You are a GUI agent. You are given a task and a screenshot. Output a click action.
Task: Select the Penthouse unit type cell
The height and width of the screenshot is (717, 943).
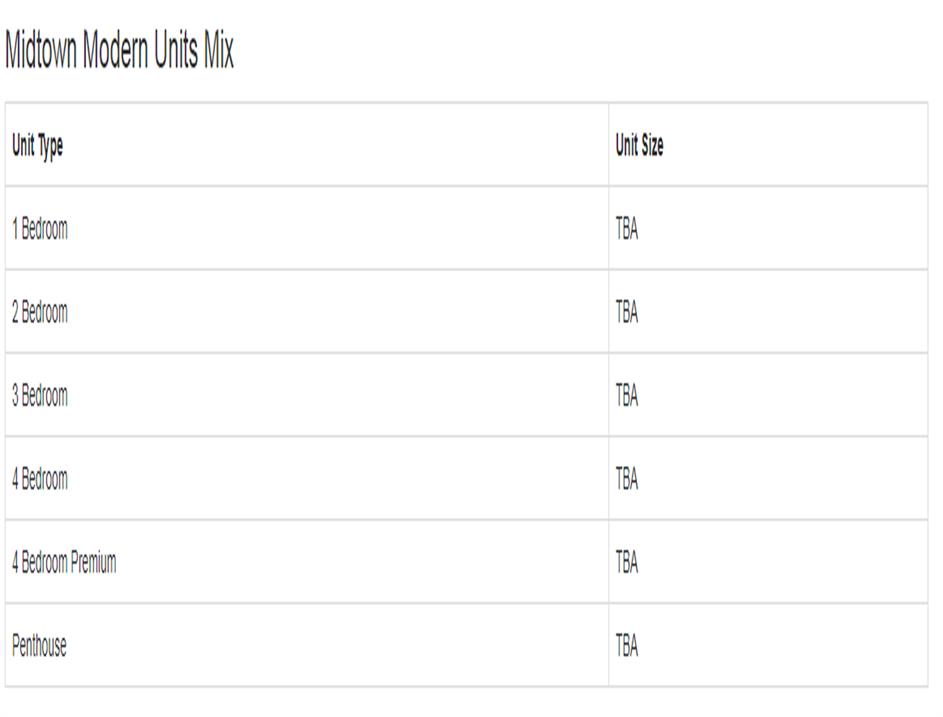[39, 646]
